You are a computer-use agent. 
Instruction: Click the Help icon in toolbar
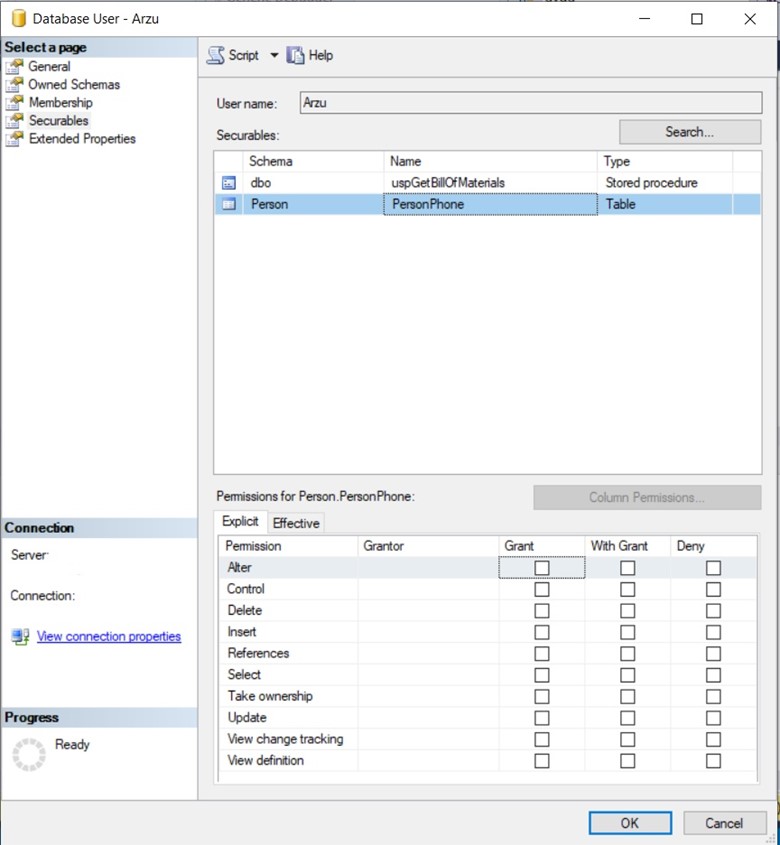click(296, 56)
